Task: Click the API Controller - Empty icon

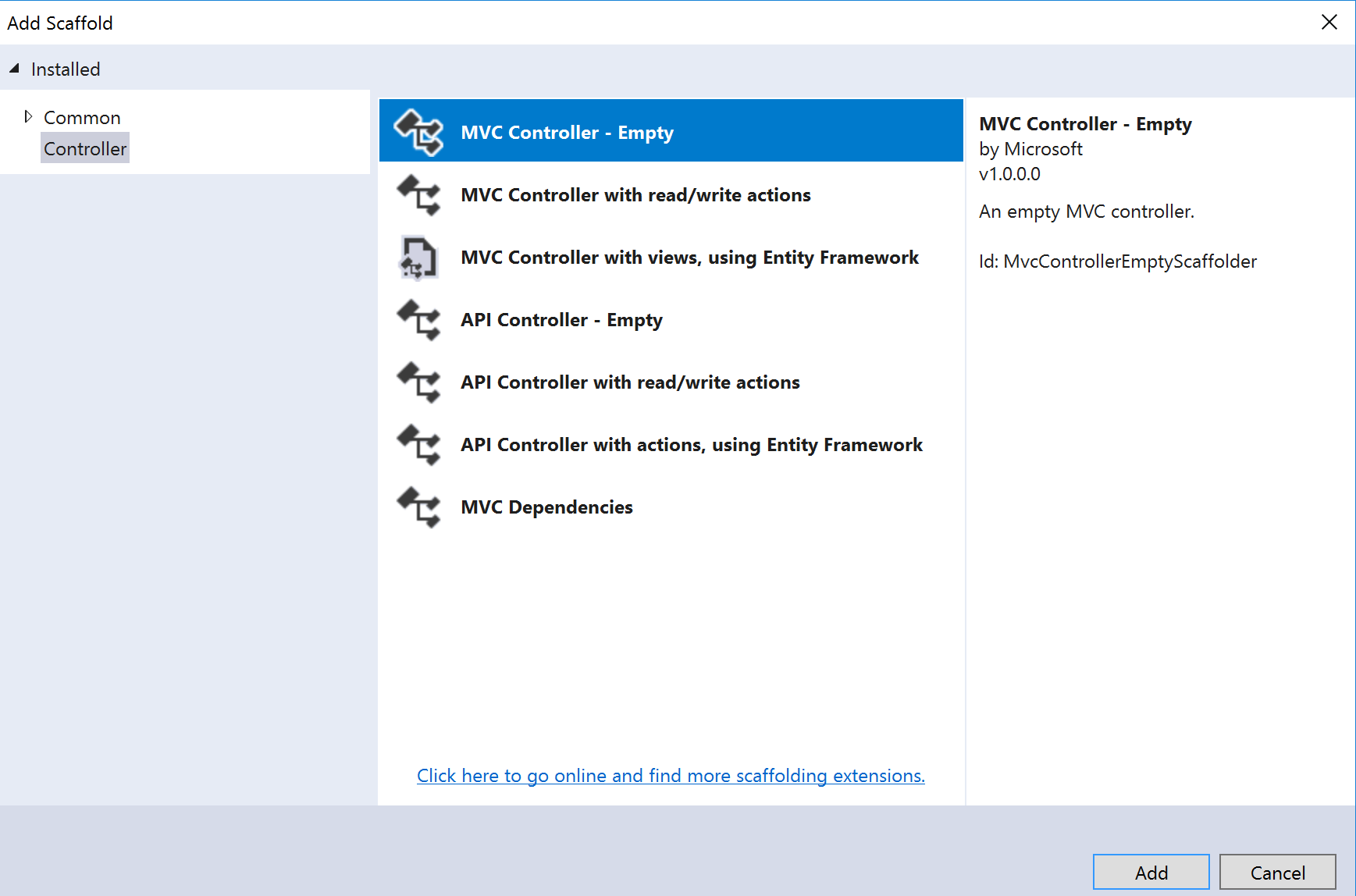Action: (418, 320)
